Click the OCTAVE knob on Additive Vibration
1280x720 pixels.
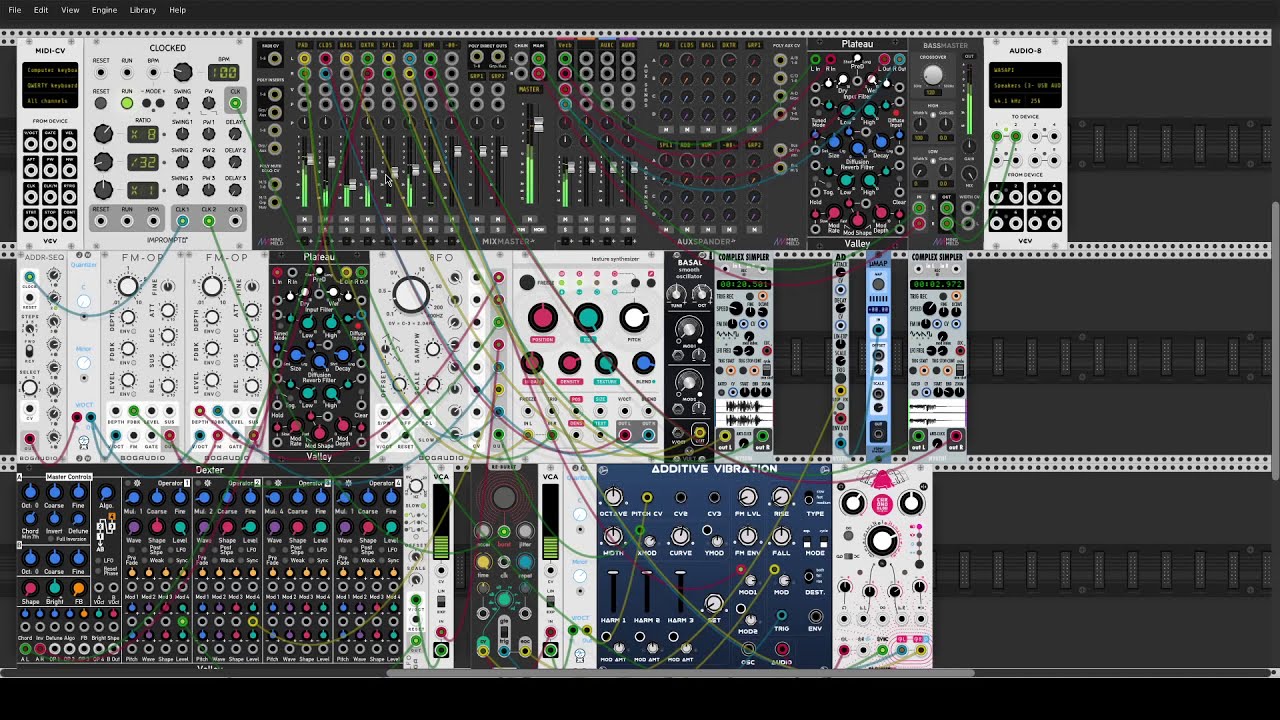click(x=613, y=497)
